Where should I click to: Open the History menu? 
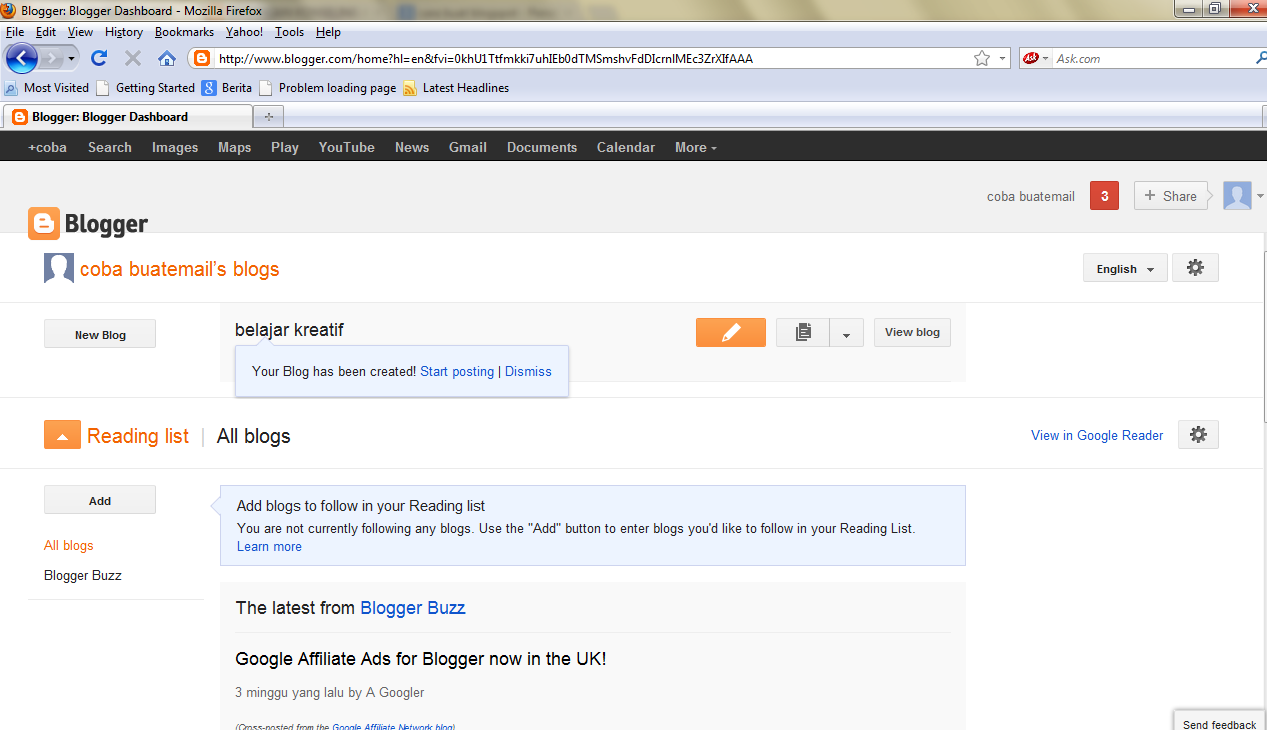point(124,32)
